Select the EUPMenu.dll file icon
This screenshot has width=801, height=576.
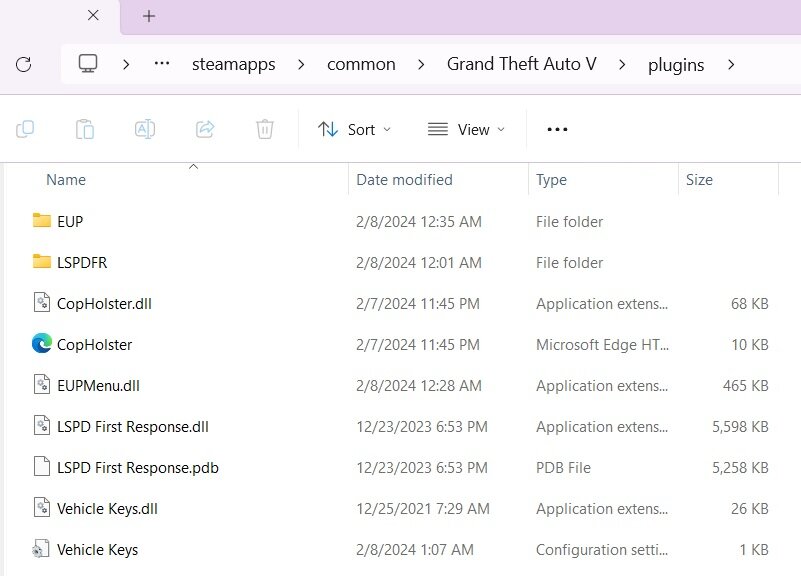coord(42,385)
